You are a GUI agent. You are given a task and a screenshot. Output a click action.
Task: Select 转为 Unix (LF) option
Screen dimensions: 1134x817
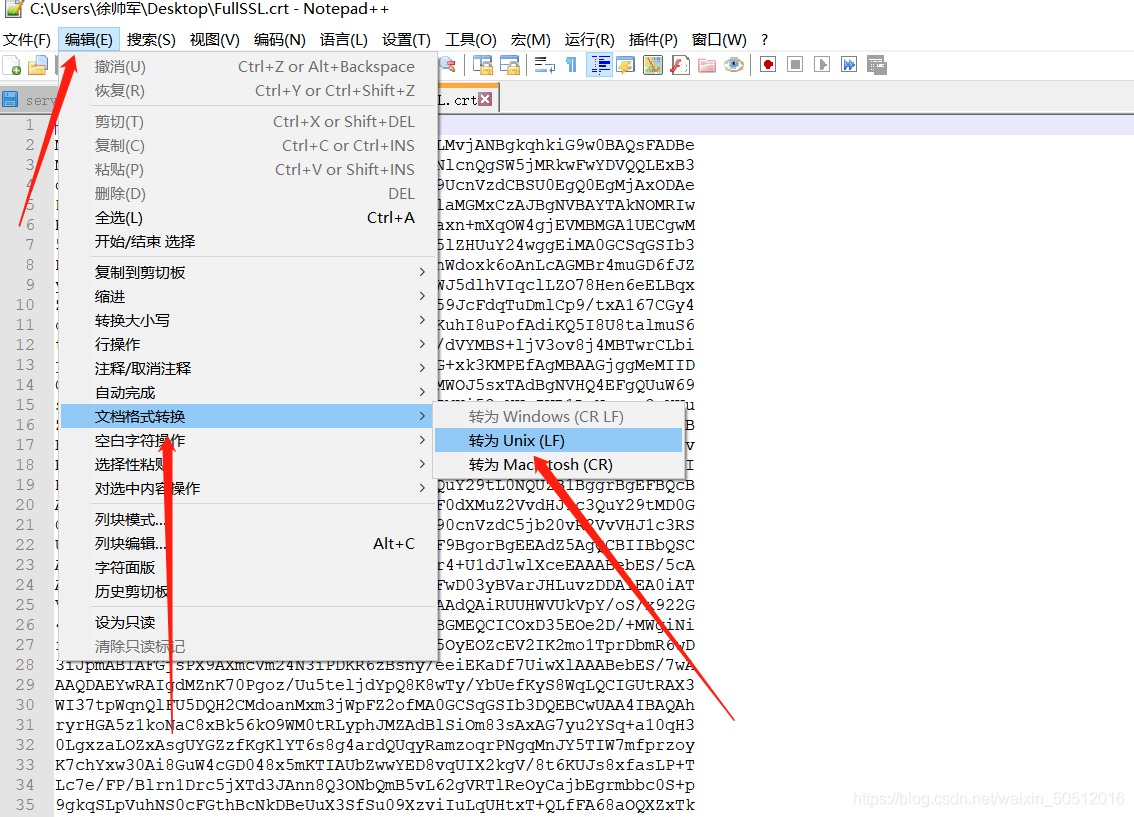558,440
